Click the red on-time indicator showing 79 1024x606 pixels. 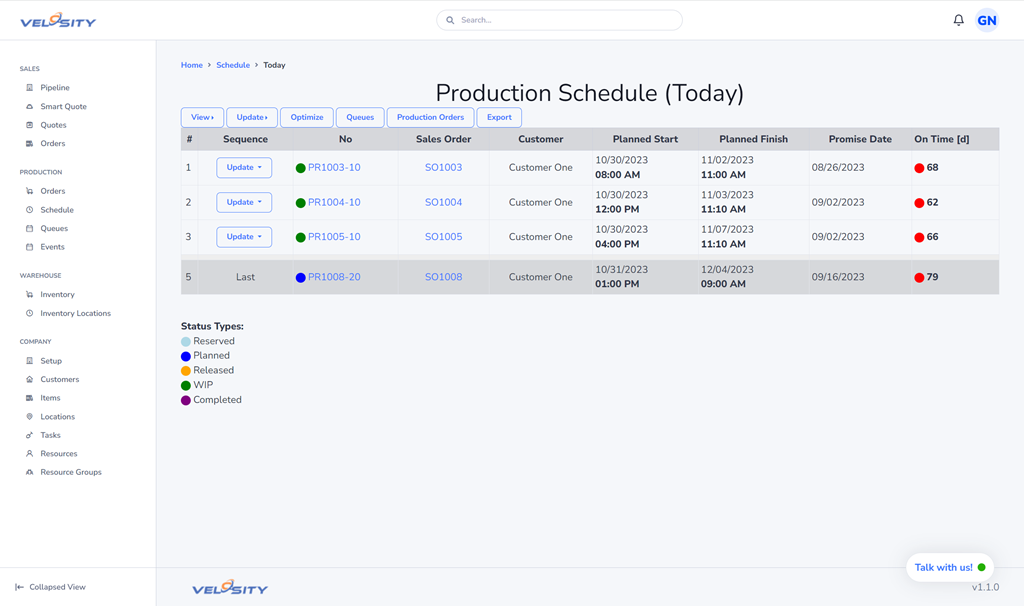coord(919,278)
